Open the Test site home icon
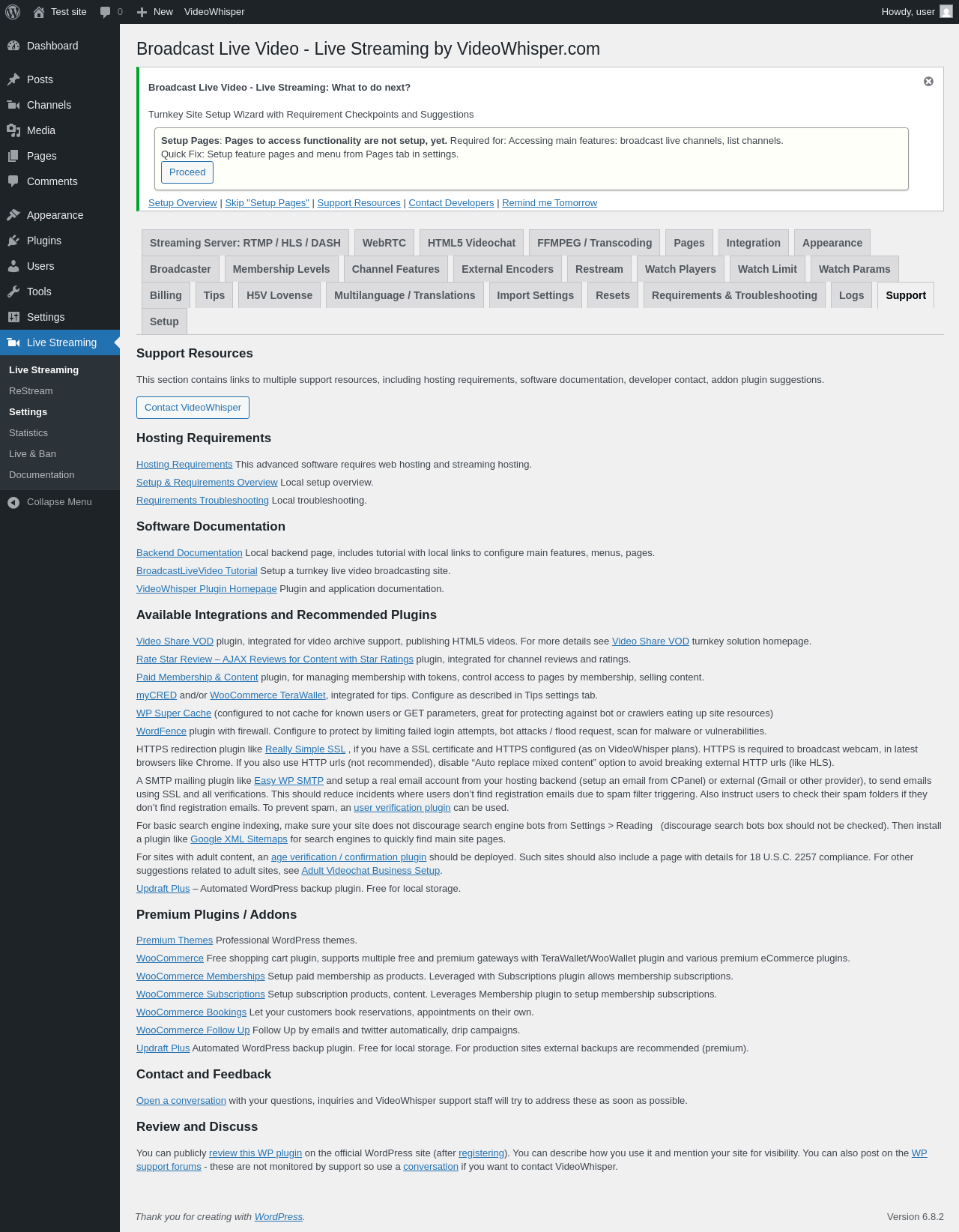 pyautogui.click(x=39, y=12)
